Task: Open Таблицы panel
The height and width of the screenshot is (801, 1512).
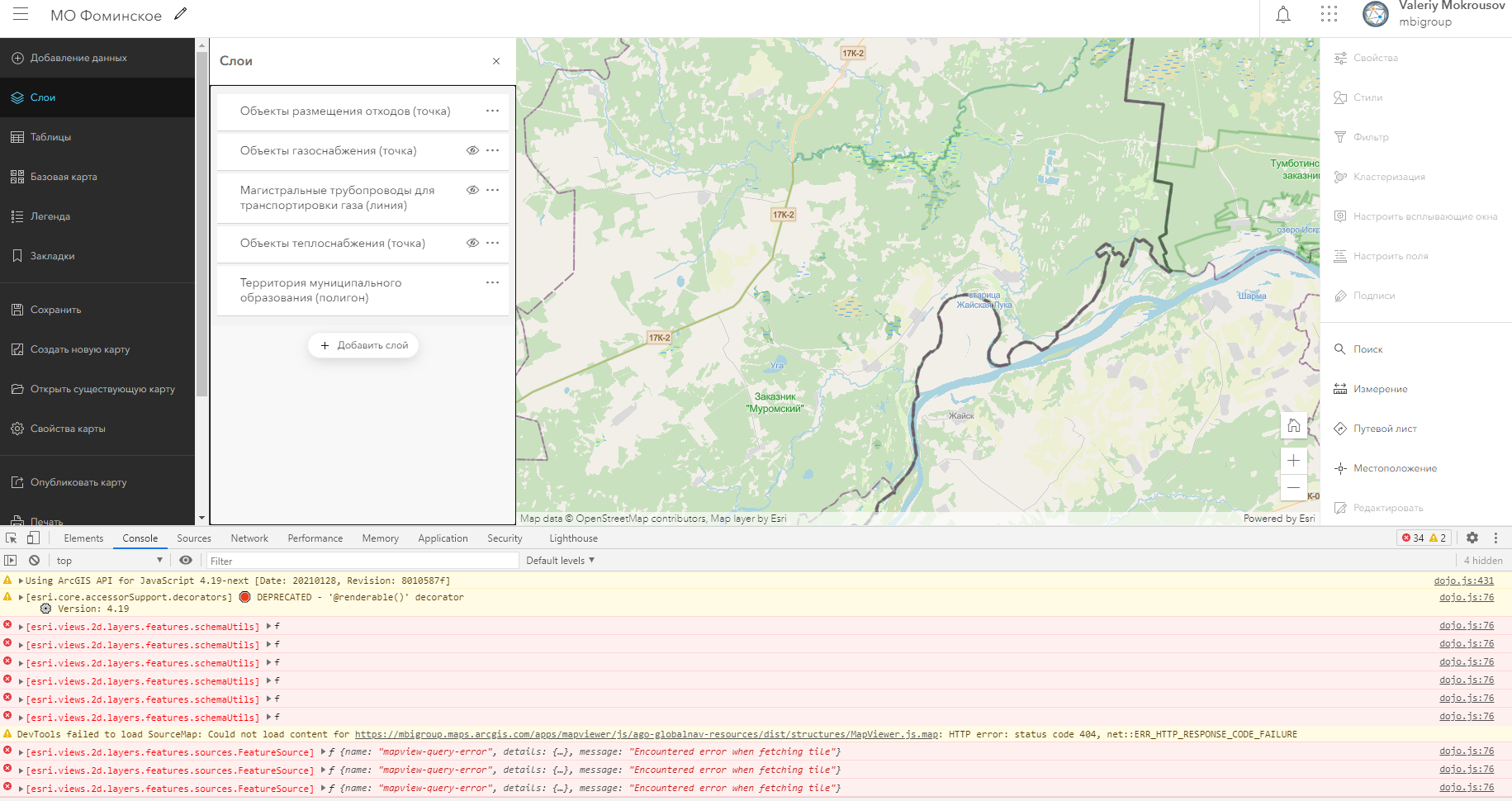Action: 97,137
